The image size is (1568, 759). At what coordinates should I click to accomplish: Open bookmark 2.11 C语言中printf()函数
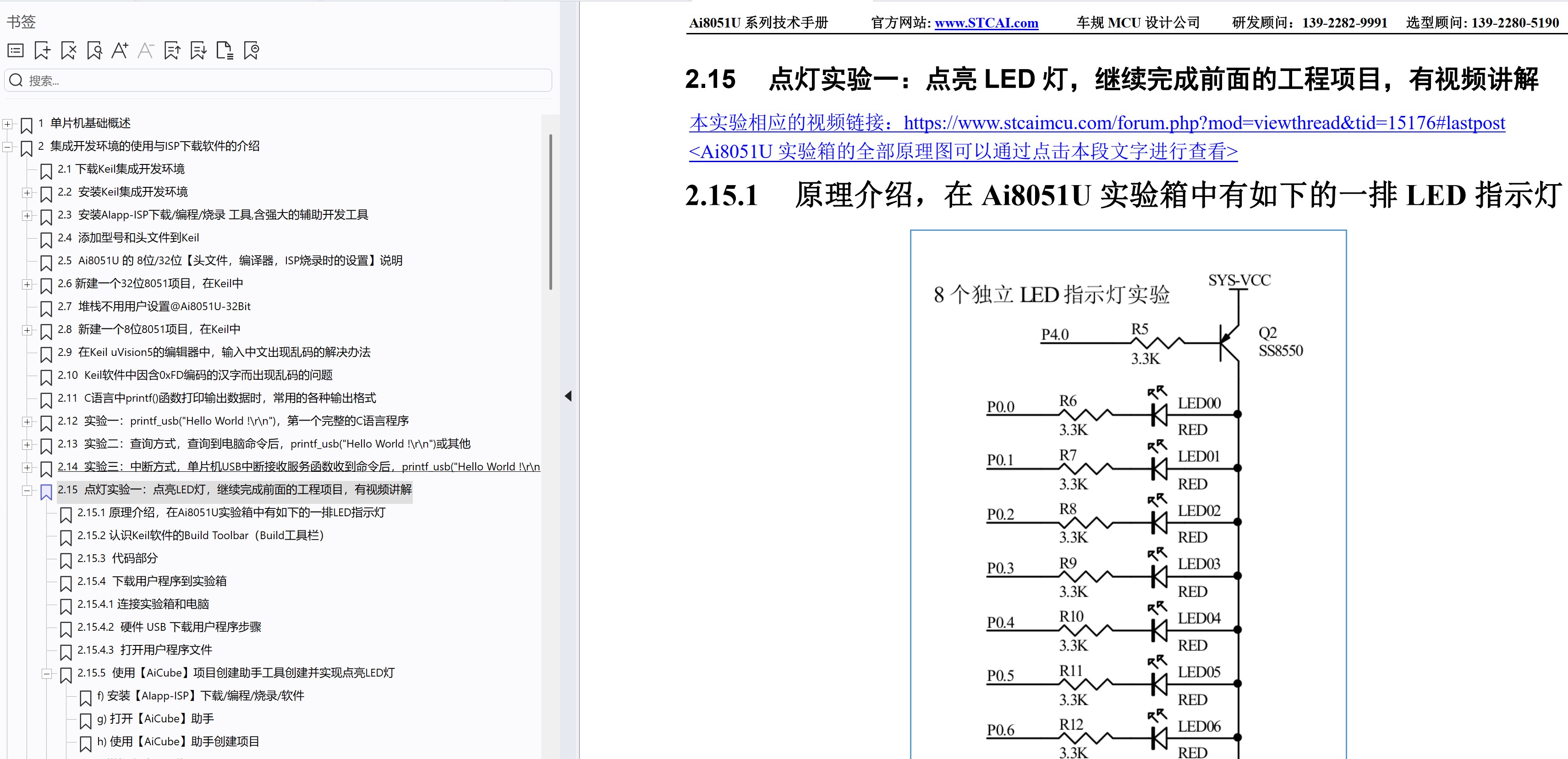pyautogui.click(x=217, y=398)
